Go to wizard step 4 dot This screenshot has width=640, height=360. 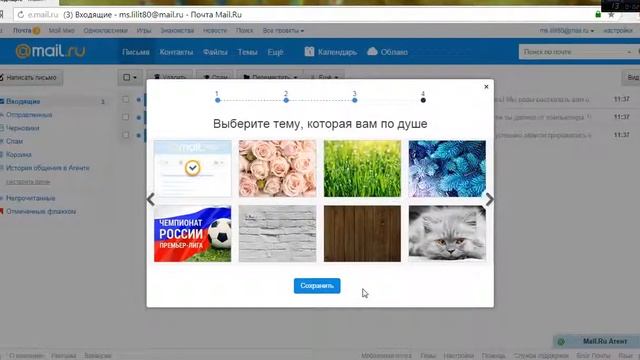(423, 100)
